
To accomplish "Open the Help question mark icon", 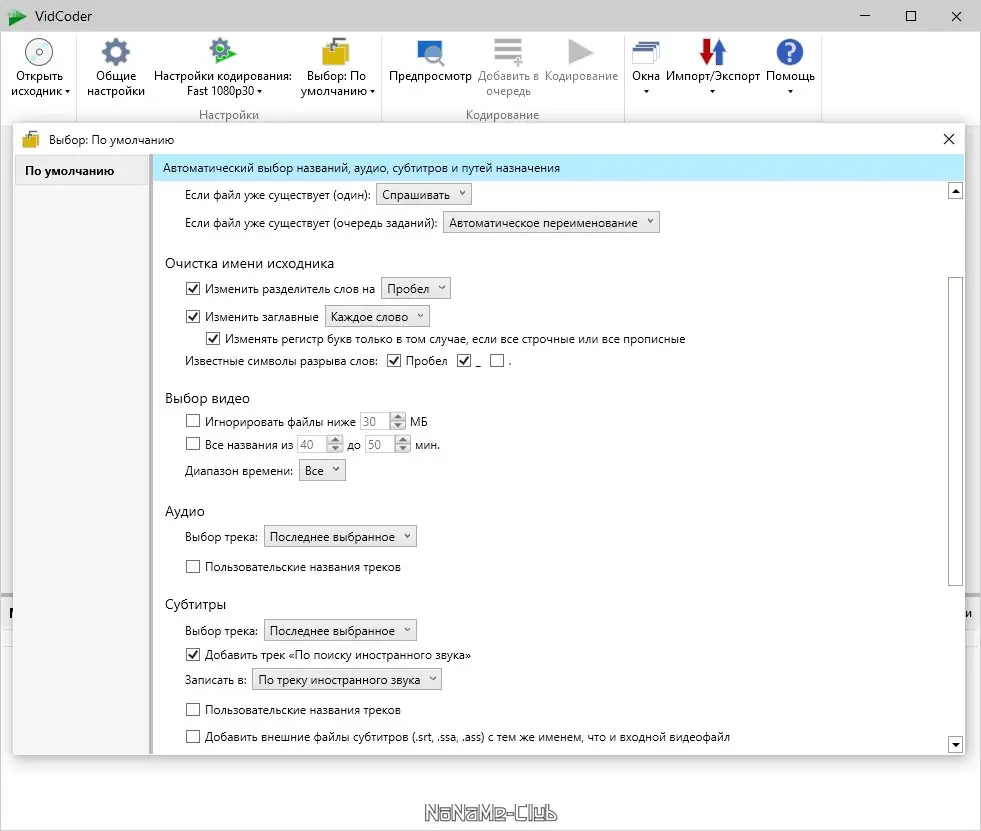I will [790, 53].
